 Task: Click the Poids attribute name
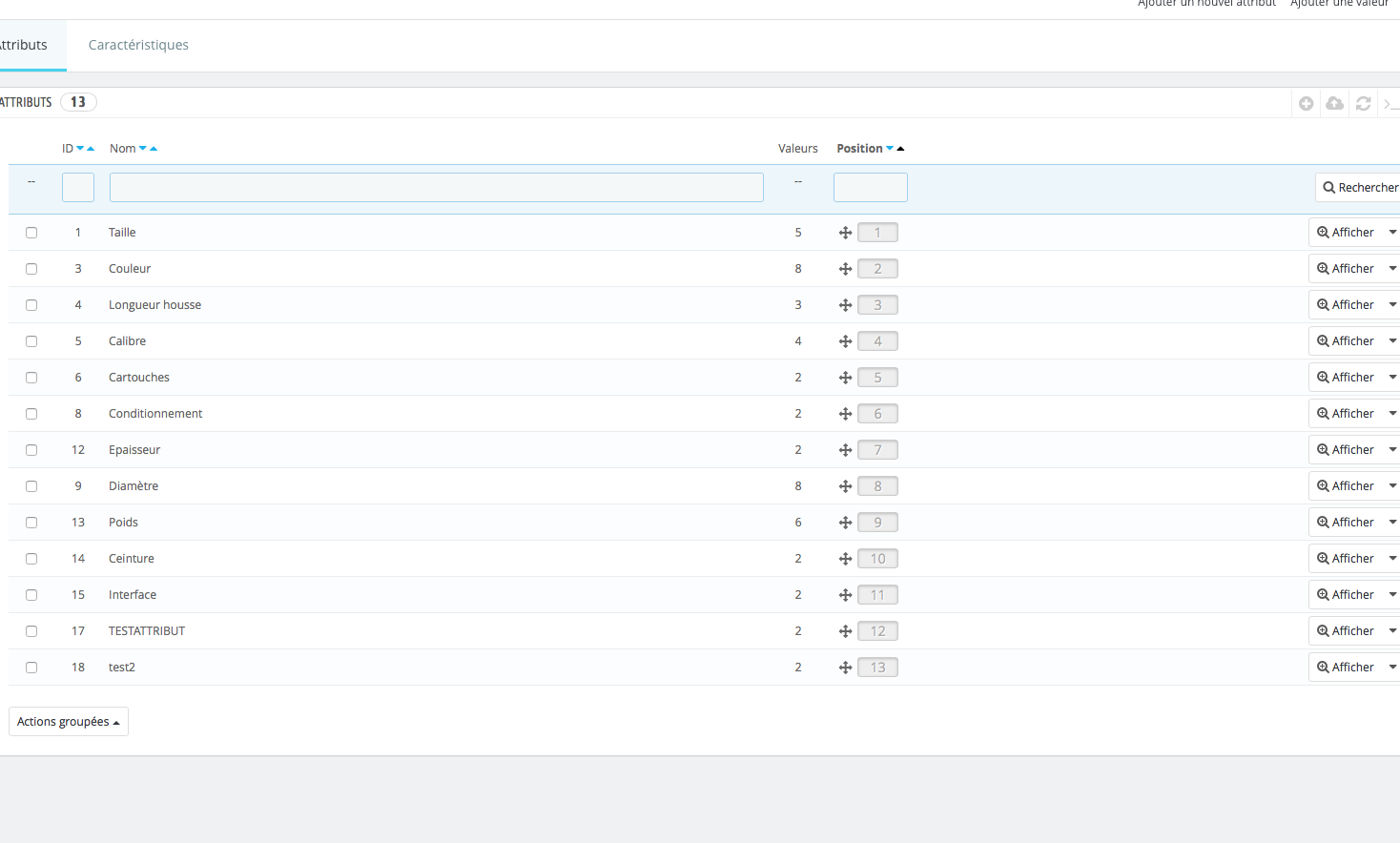pyautogui.click(x=123, y=523)
